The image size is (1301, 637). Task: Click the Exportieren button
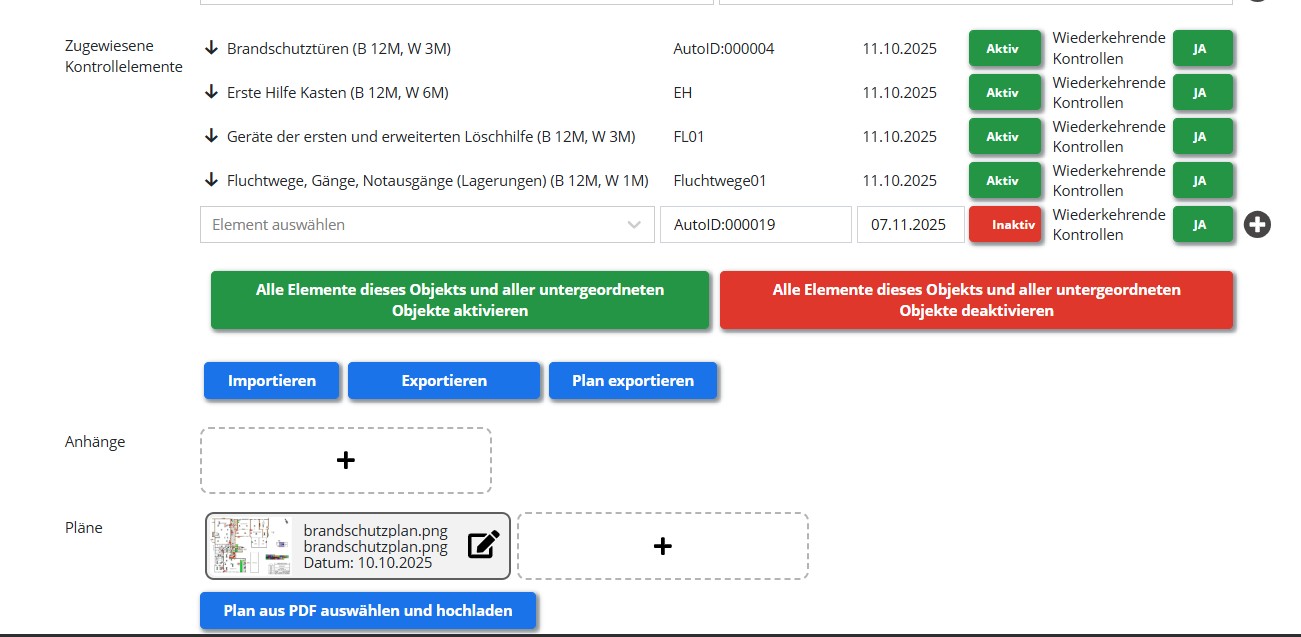pyautogui.click(x=444, y=381)
